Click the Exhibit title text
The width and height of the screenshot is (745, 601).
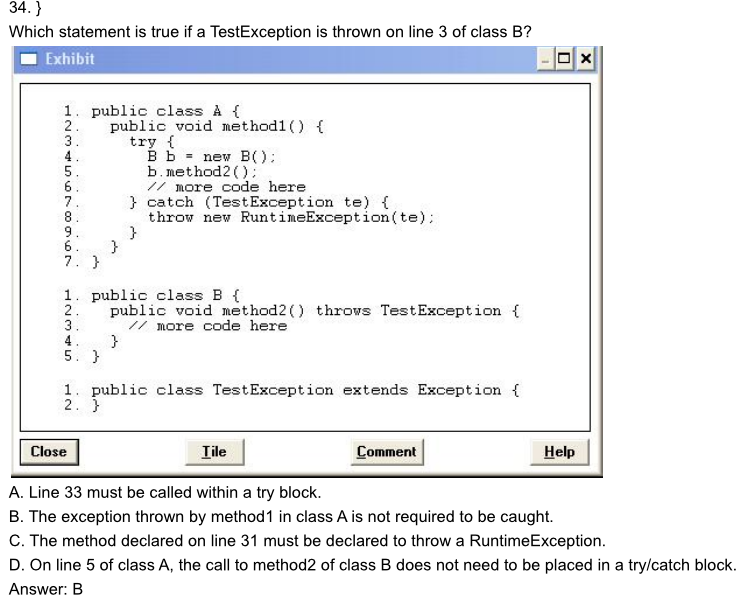pos(70,59)
